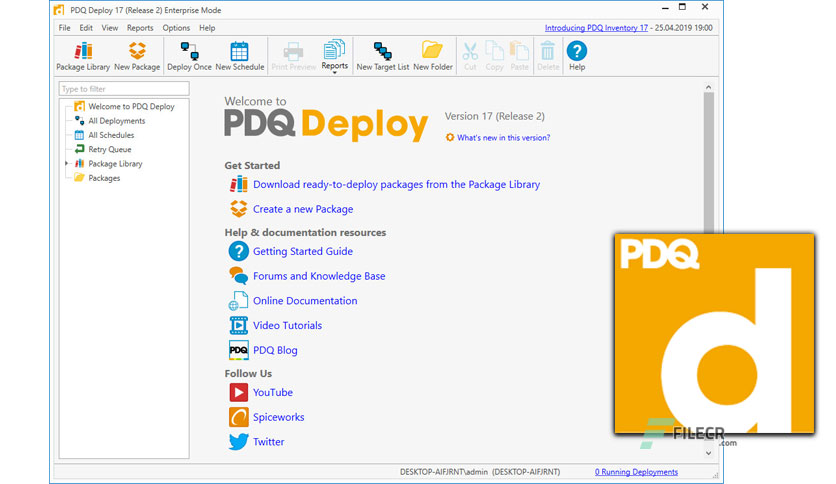
Task: Open the Edit menu
Action: pyautogui.click(x=86, y=28)
